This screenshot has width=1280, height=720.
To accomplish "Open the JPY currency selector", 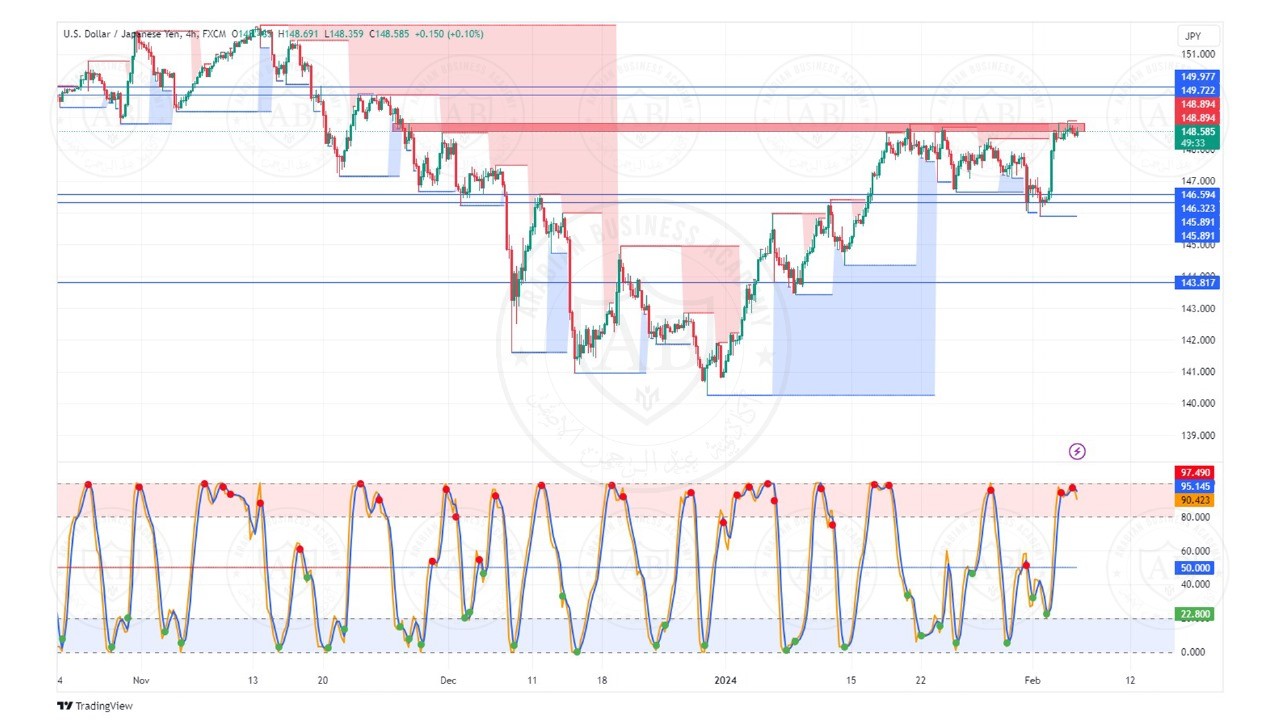I will tap(1196, 36).
